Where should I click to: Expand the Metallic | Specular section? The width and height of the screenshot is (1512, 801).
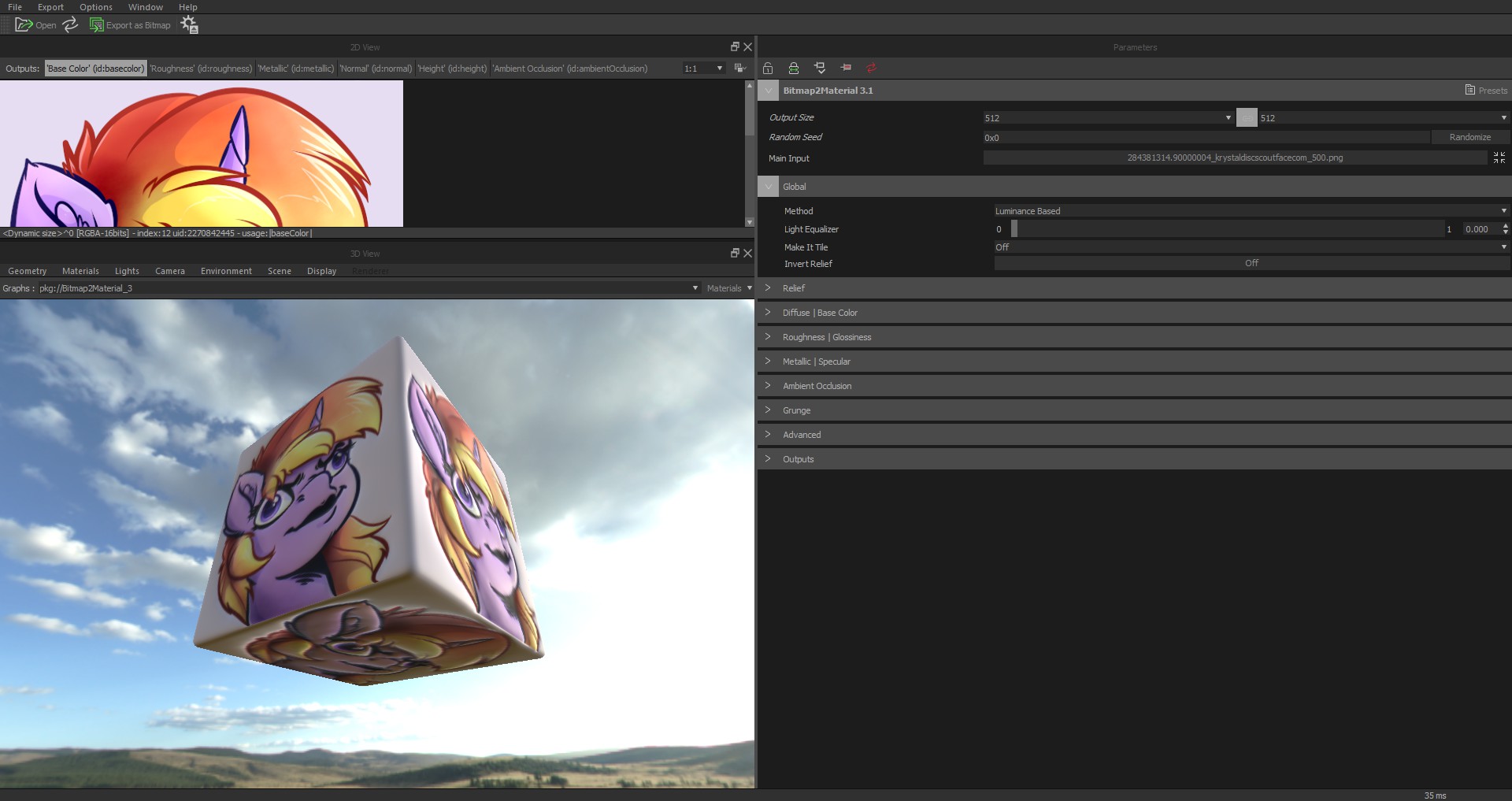769,362
